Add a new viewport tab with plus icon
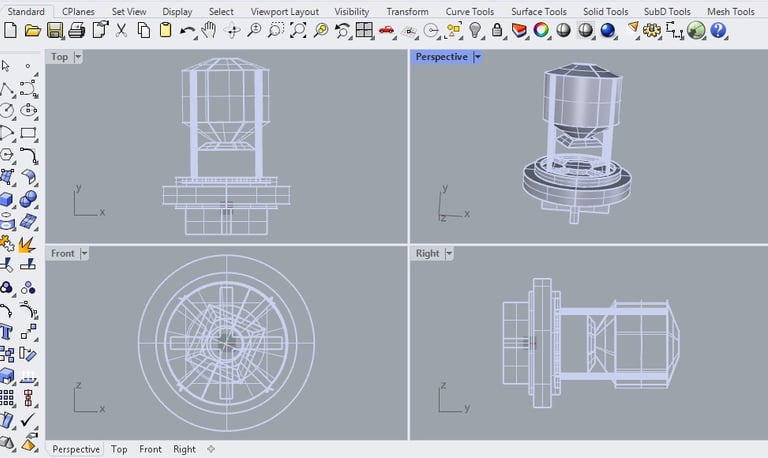The height and width of the screenshot is (458, 768). 211,449
